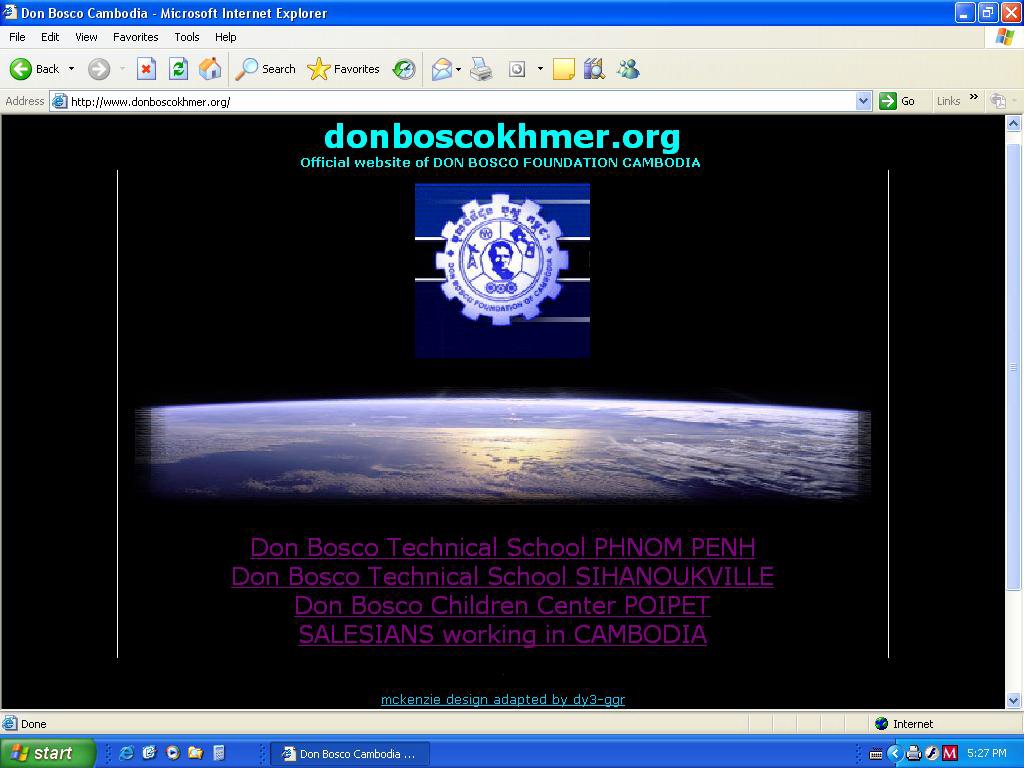Follow the SALESIANS working in CAMBODIA link
This screenshot has width=1024, height=768.
(502, 634)
